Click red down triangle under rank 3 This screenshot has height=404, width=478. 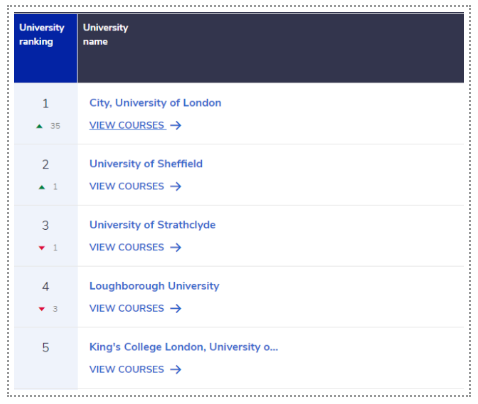42,248
